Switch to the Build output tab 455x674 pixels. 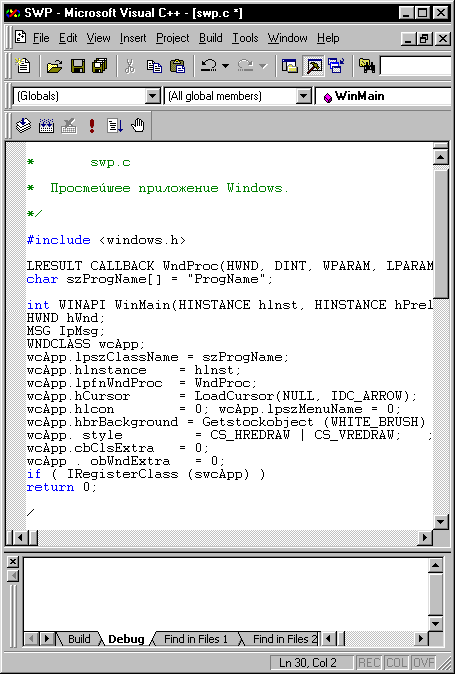(x=79, y=639)
